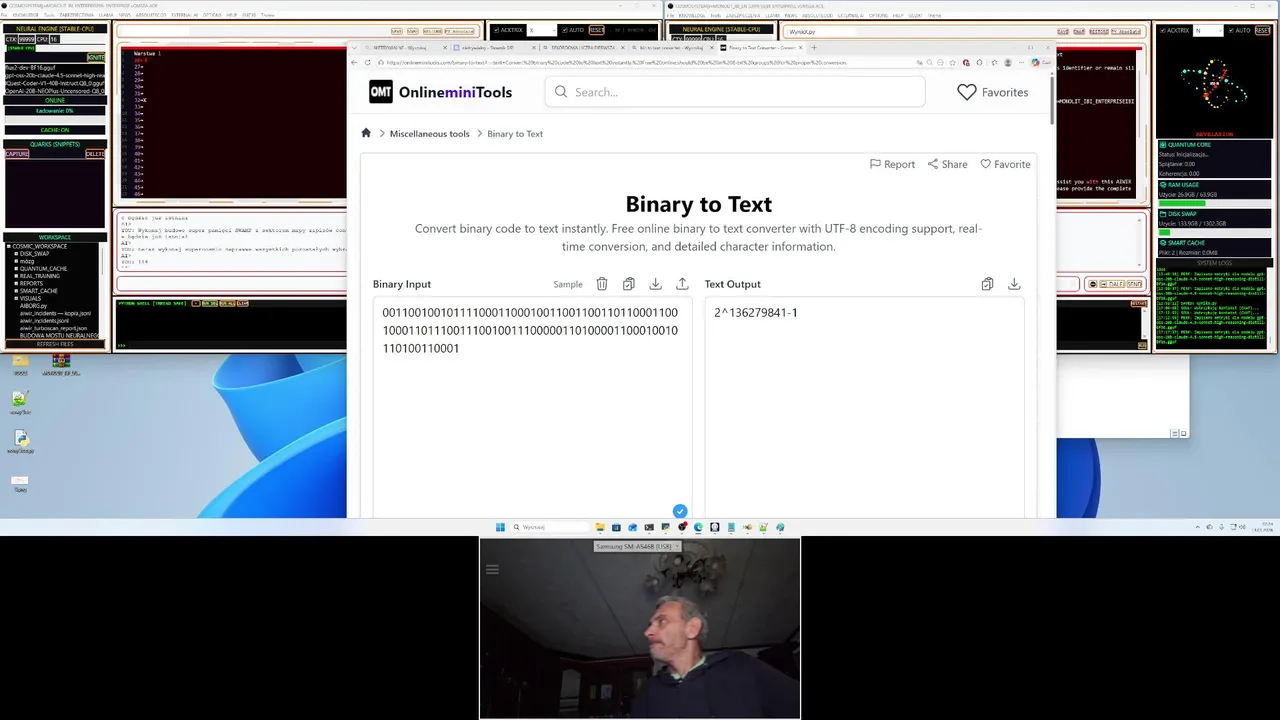Click inside the Binary Input text area

click(532, 407)
